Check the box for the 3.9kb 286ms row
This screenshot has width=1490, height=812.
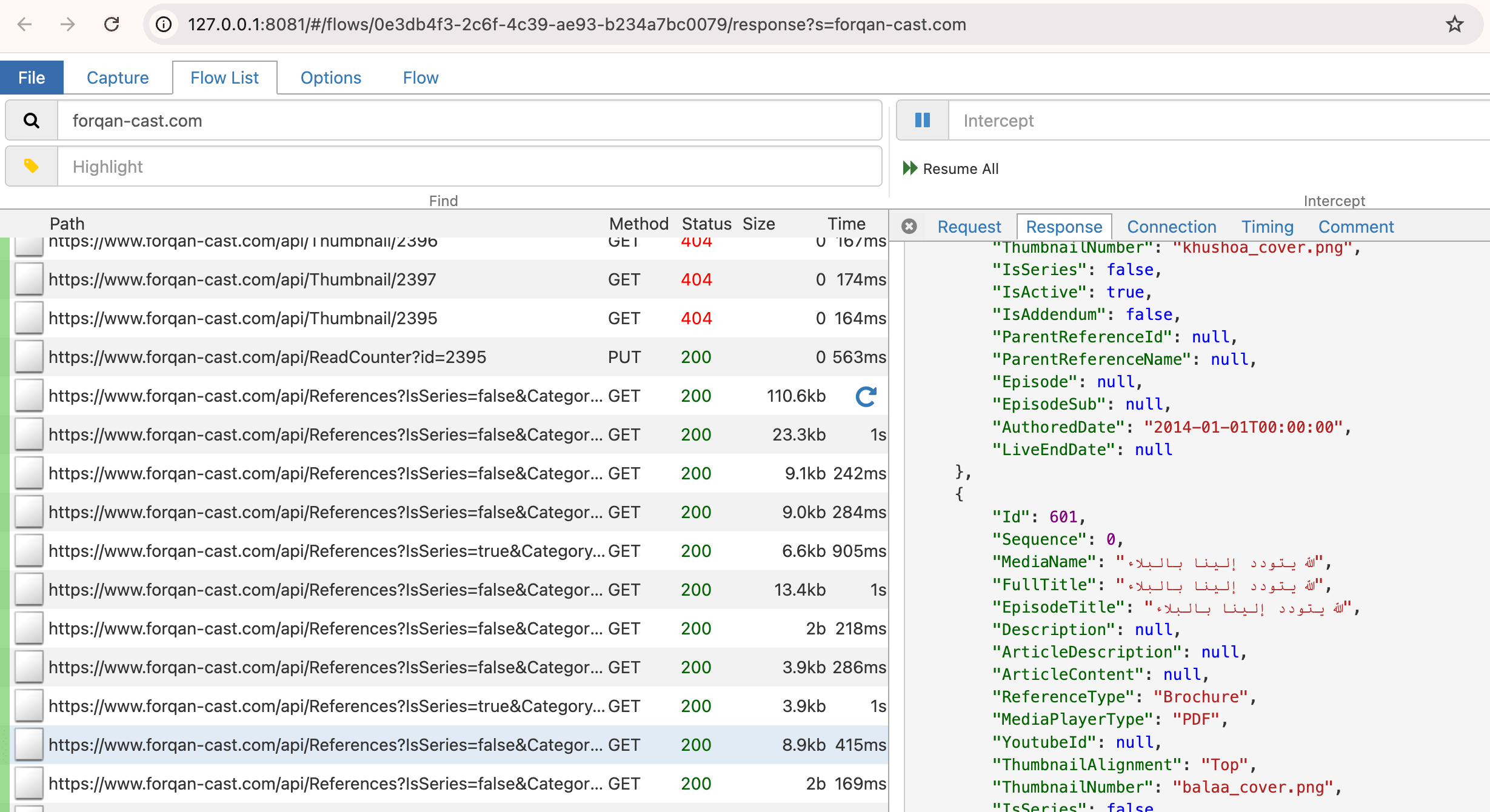(x=29, y=667)
